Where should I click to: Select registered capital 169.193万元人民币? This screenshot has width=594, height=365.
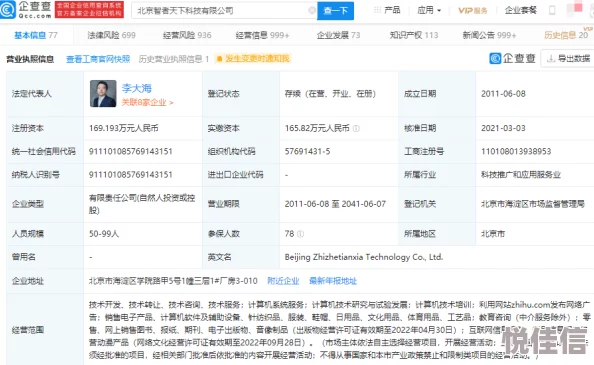[123, 128]
